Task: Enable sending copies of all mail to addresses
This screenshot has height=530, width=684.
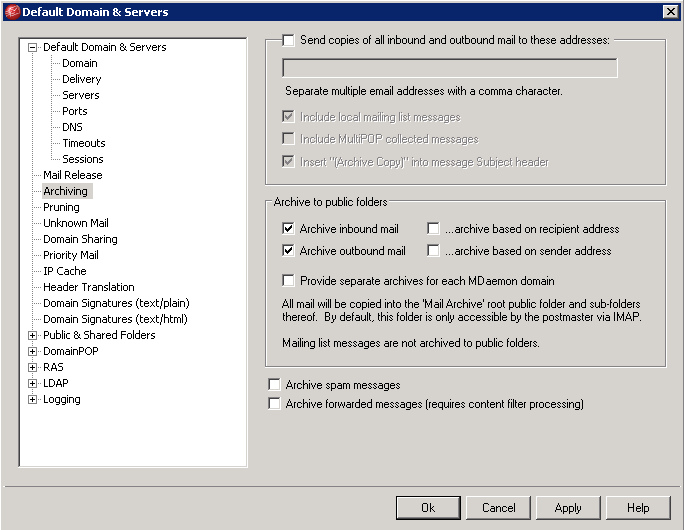Action: (288, 41)
